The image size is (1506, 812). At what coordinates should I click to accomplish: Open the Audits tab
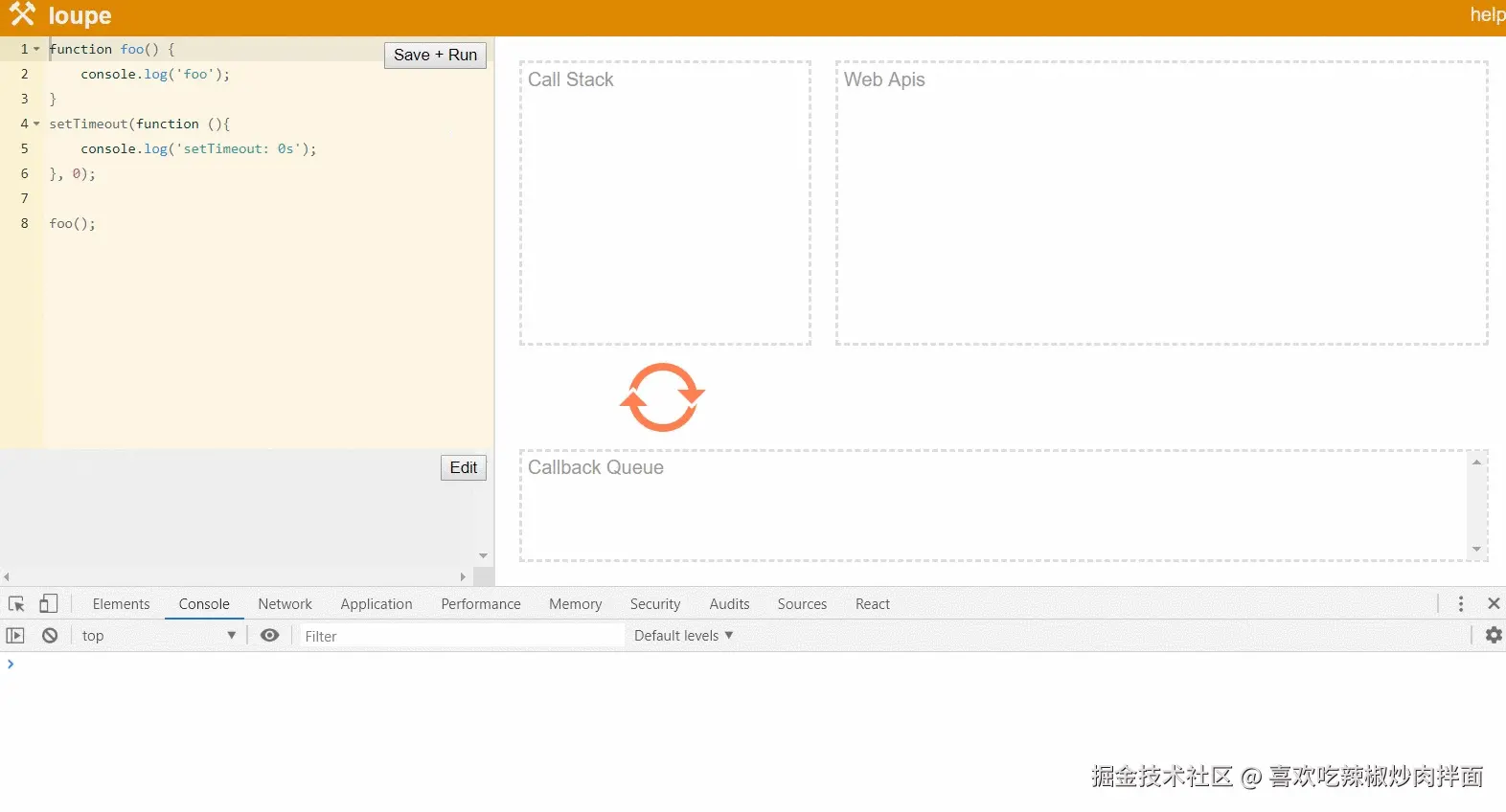(729, 604)
